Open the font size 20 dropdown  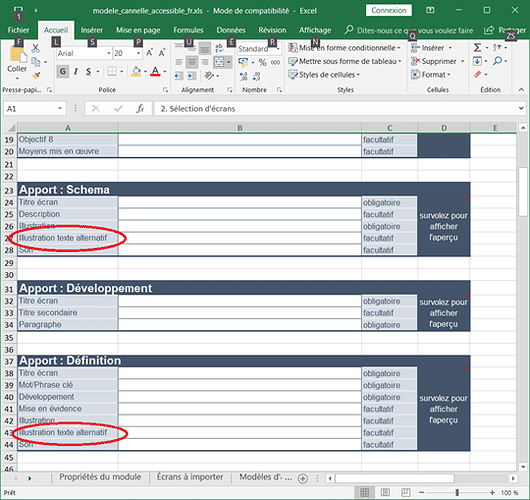pyautogui.click(x=138, y=53)
